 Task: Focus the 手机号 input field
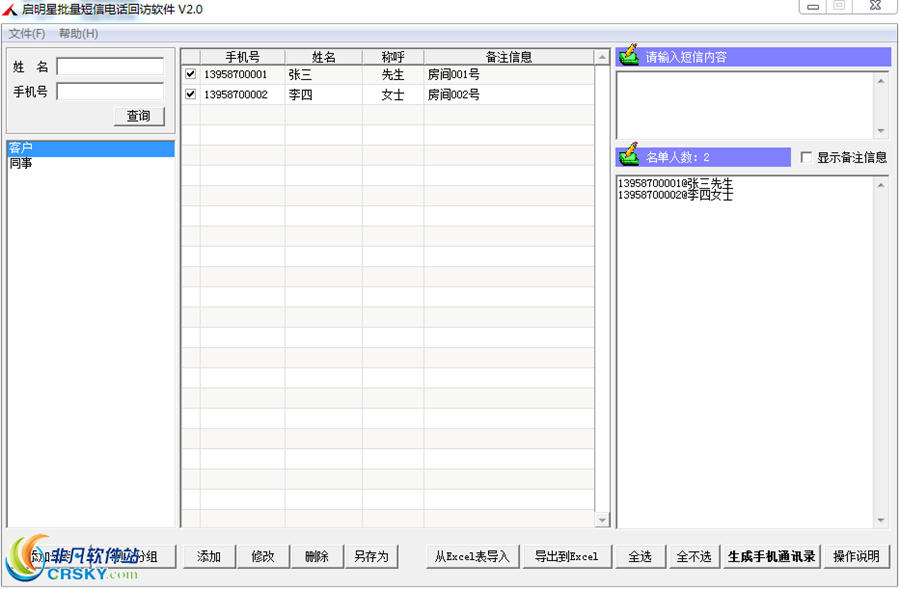coord(110,91)
